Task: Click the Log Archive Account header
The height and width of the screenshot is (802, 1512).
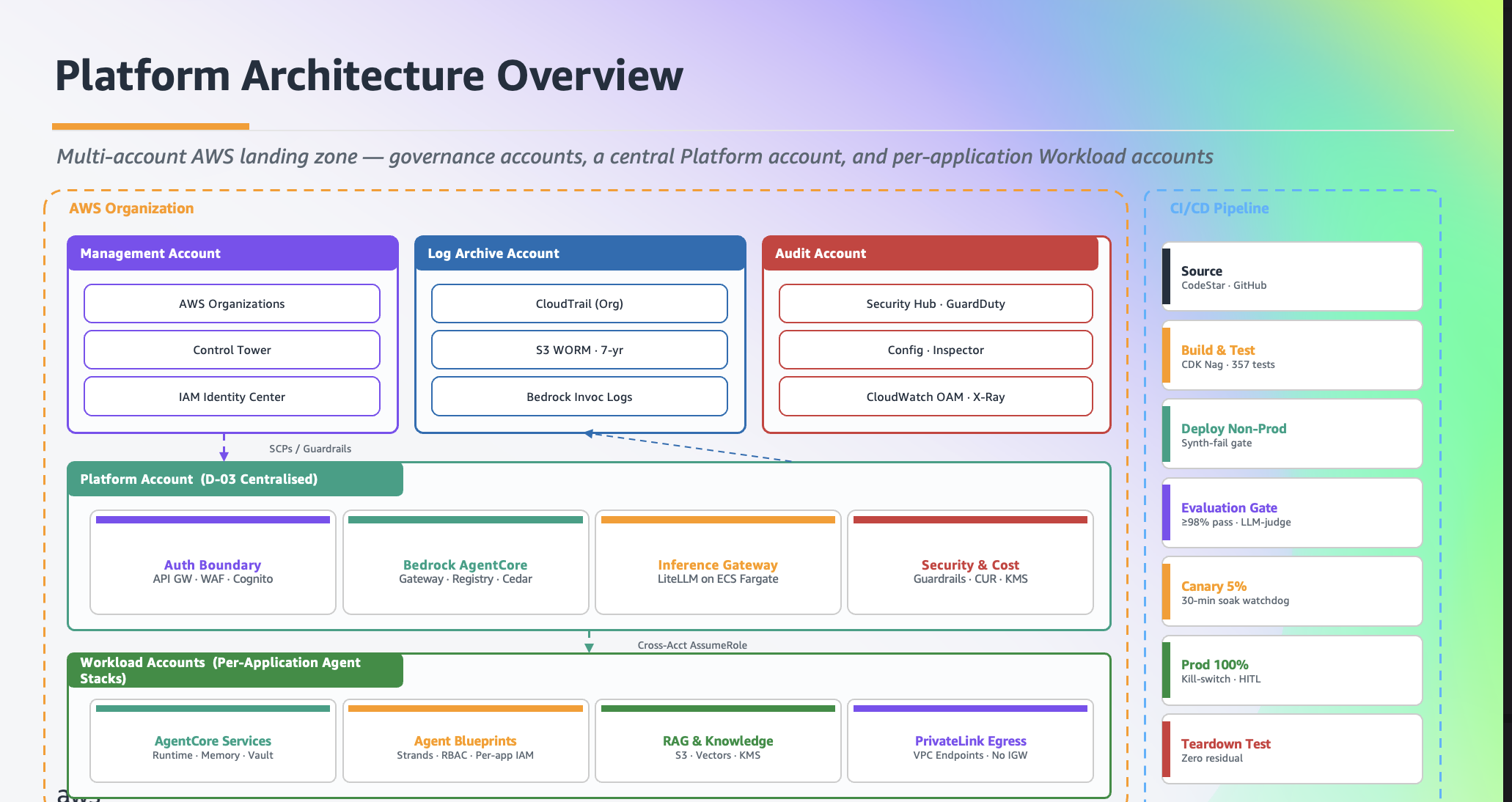Action: pos(580,253)
